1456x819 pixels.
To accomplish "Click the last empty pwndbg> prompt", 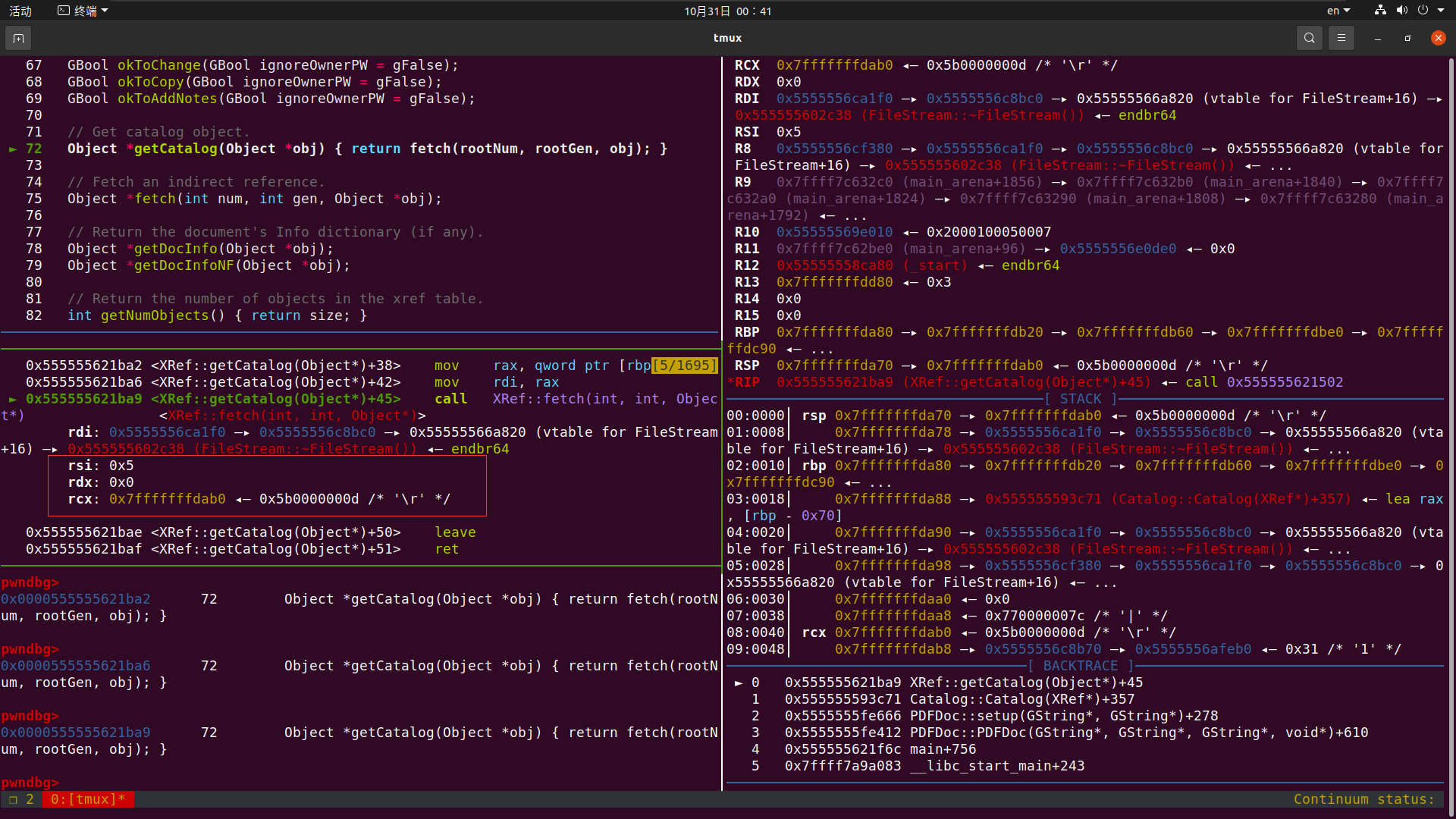I will point(30,783).
